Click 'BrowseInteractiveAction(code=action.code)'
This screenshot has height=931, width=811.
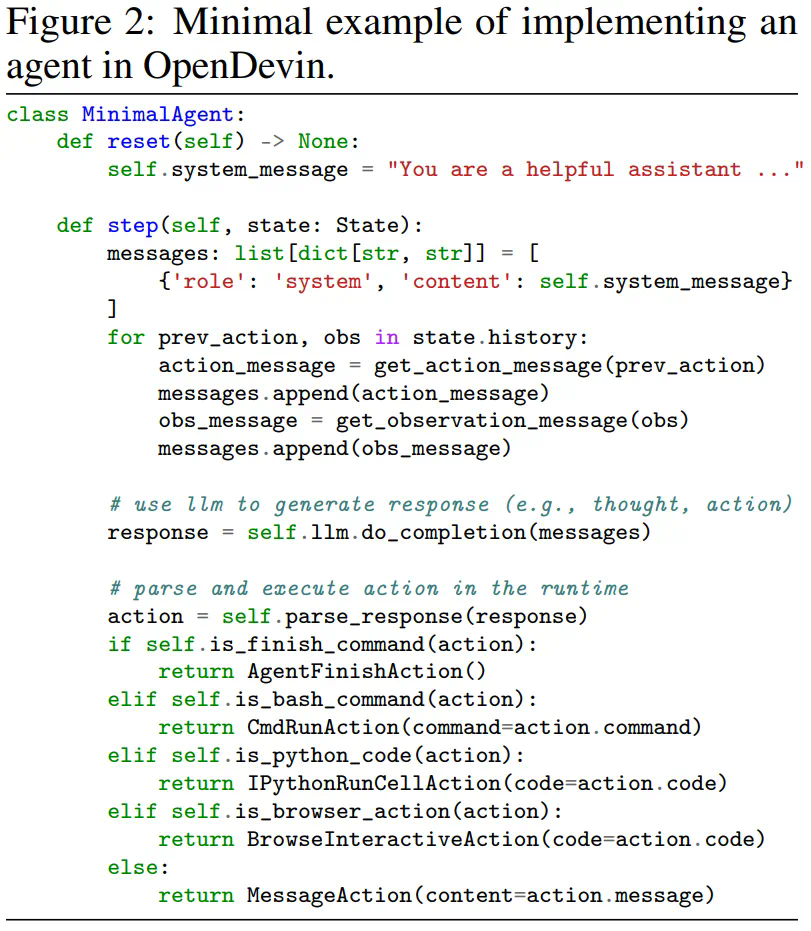point(506,840)
